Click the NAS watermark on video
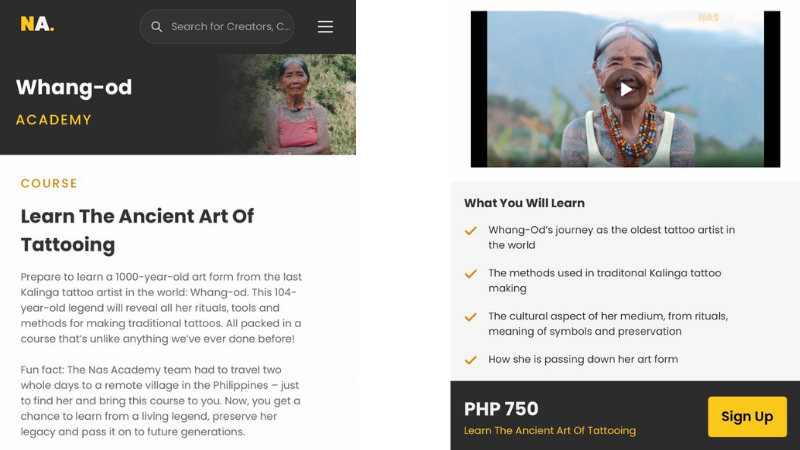Image resolution: width=800 pixels, height=450 pixels. [708, 18]
